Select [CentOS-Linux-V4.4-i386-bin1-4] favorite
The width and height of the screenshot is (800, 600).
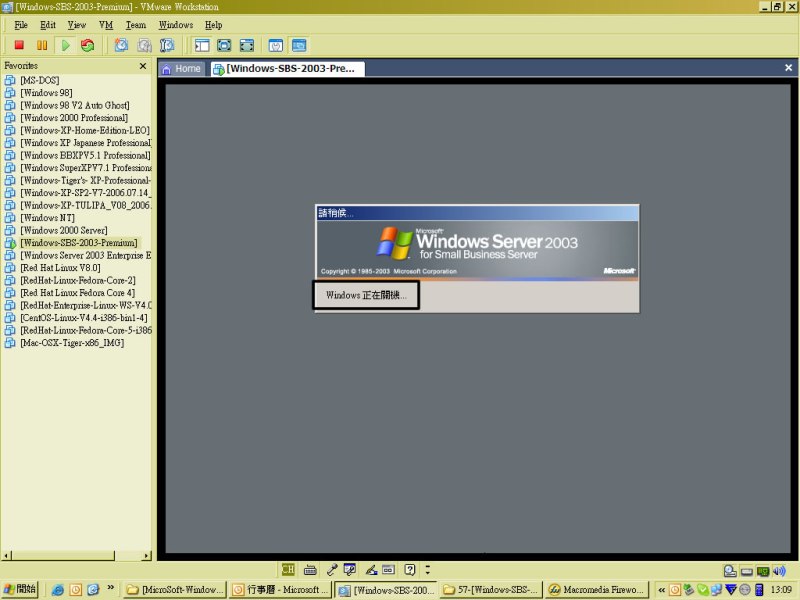click(x=84, y=318)
